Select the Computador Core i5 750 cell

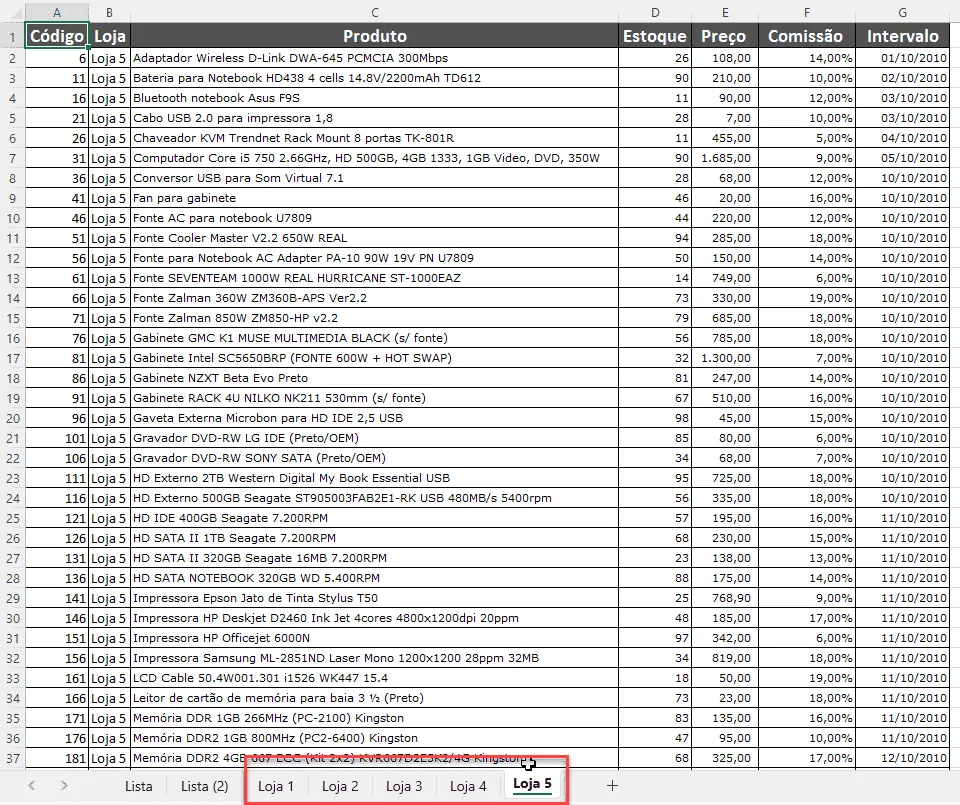pyautogui.click(x=375, y=158)
